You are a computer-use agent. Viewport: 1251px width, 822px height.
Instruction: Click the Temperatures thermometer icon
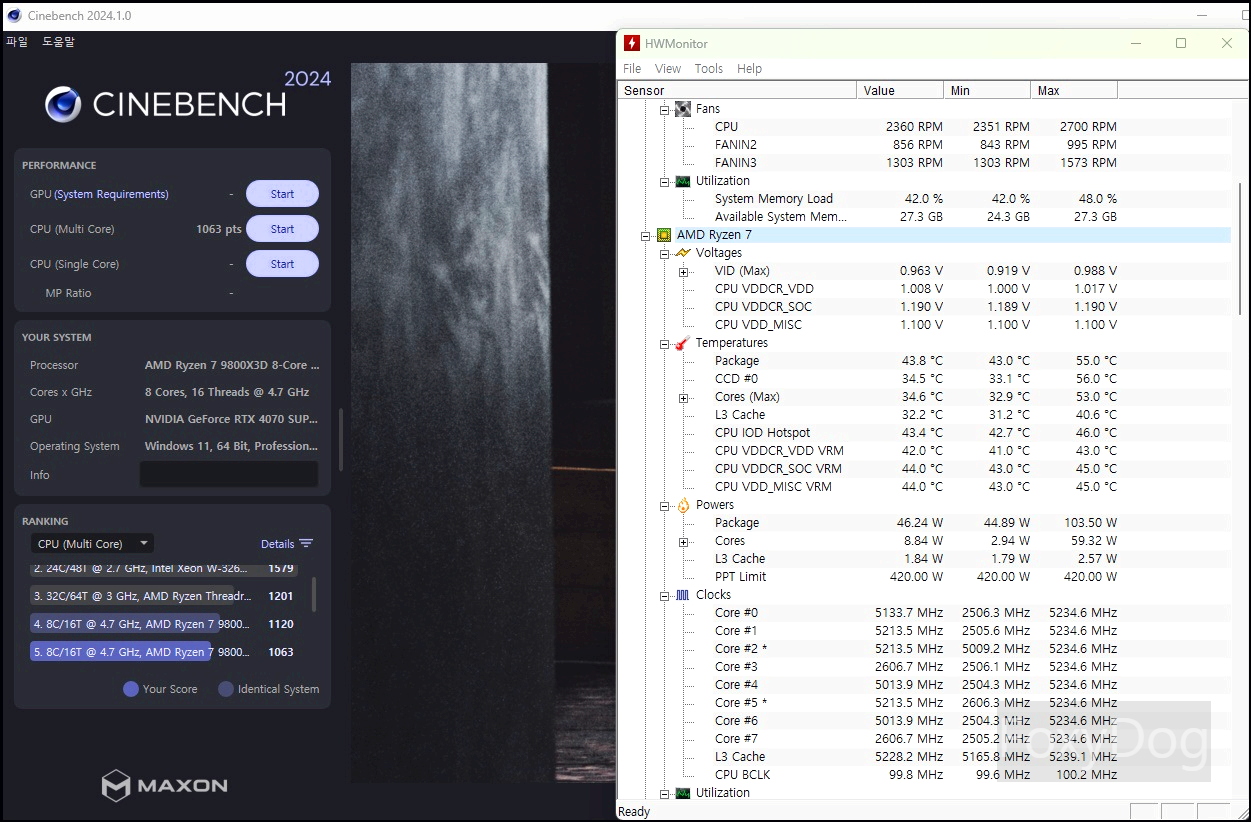[683, 343]
